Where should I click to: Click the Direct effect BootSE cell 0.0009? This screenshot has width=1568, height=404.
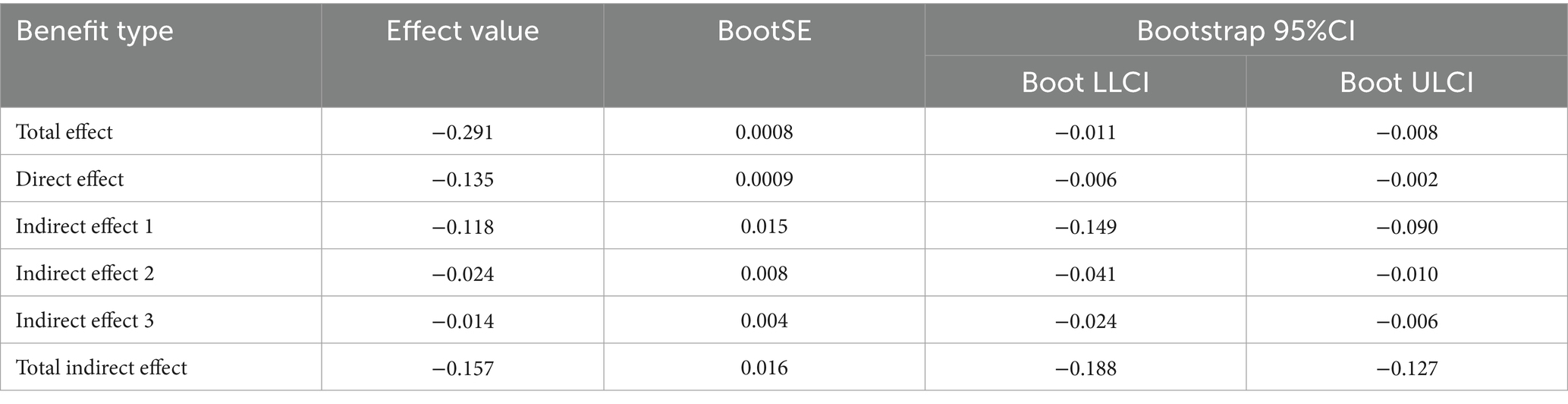[x=764, y=180]
